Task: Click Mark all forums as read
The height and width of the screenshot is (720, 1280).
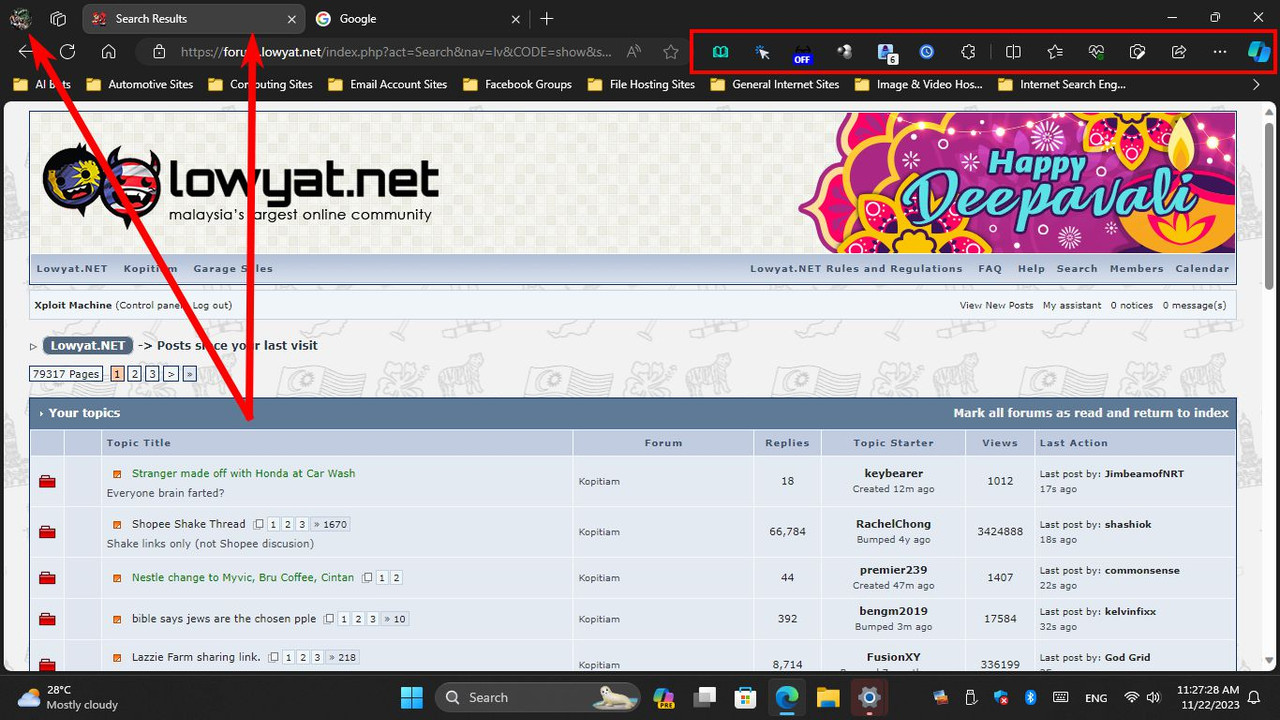Action: [x=1091, y=412]
